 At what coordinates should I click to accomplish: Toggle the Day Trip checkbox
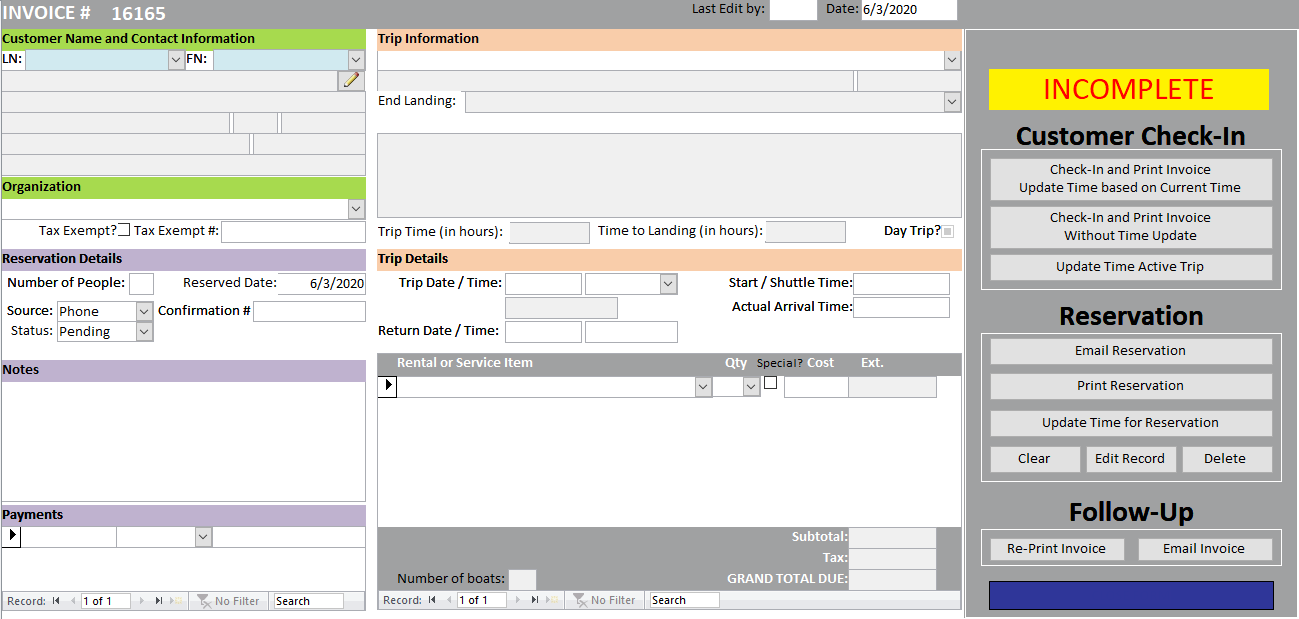click(948, 232)
